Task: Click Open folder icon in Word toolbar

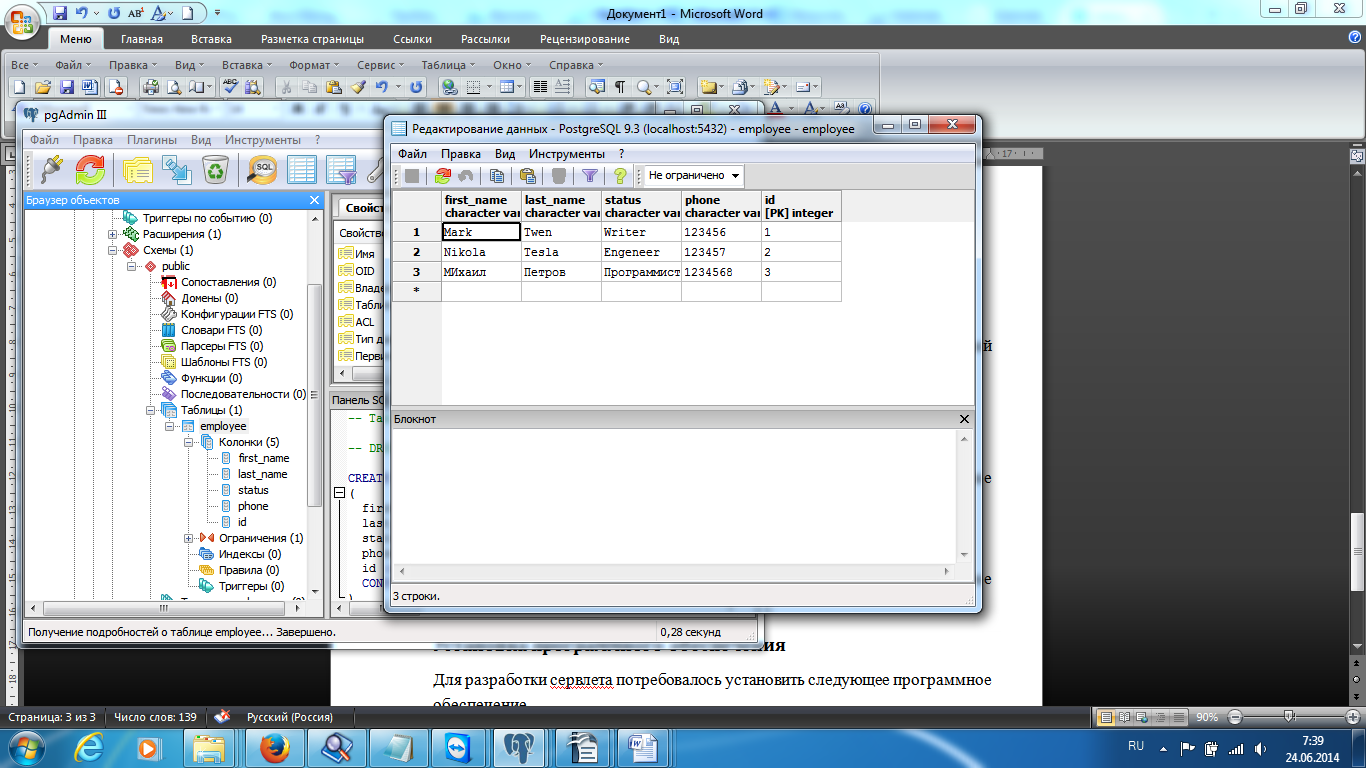Action: (42, 87)
